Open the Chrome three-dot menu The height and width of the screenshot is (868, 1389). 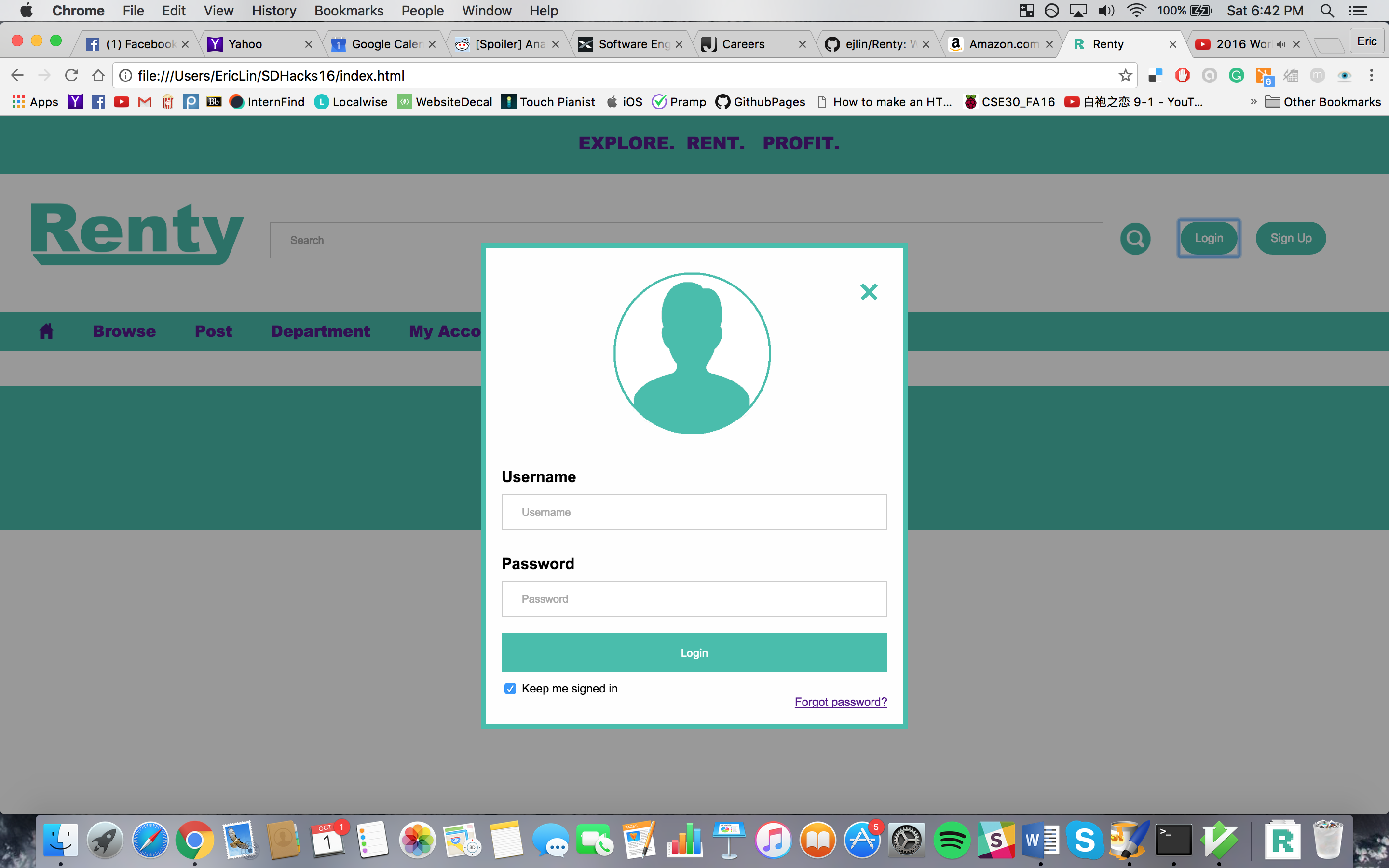pos(1371,75)
